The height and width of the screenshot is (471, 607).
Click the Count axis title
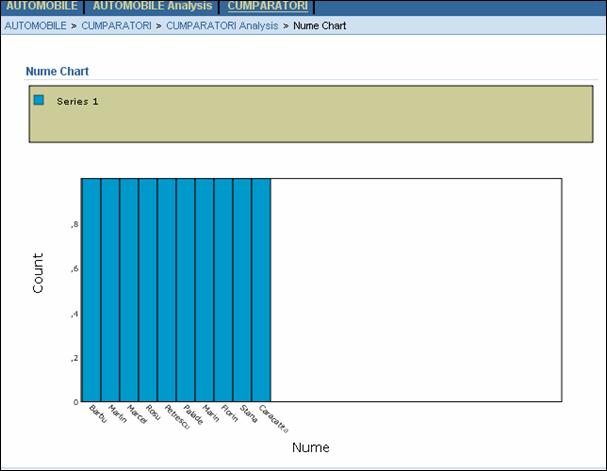[x=38, y=273]
